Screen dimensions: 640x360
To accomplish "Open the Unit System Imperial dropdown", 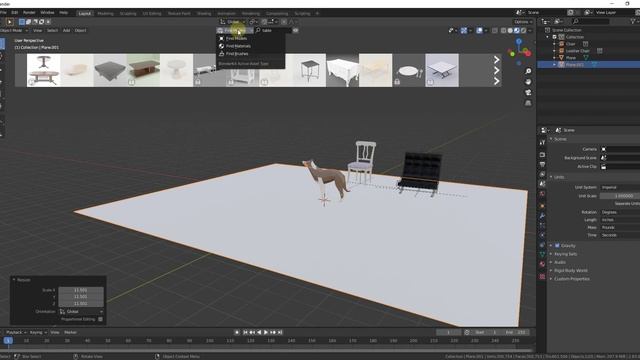I will [620, 187].
